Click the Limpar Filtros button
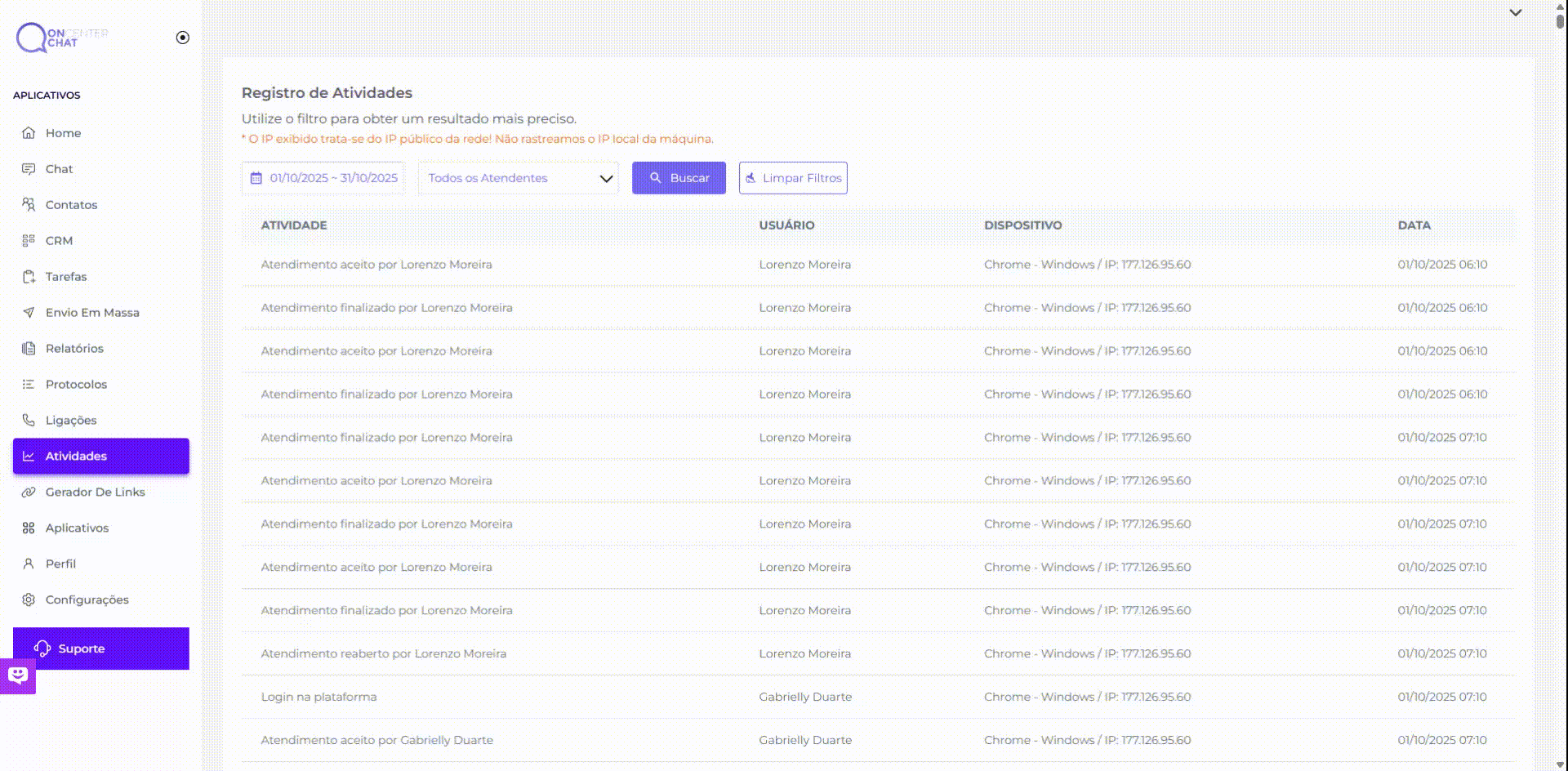Viewport: 1568px width, 771px height. click(x=793, y=178)
